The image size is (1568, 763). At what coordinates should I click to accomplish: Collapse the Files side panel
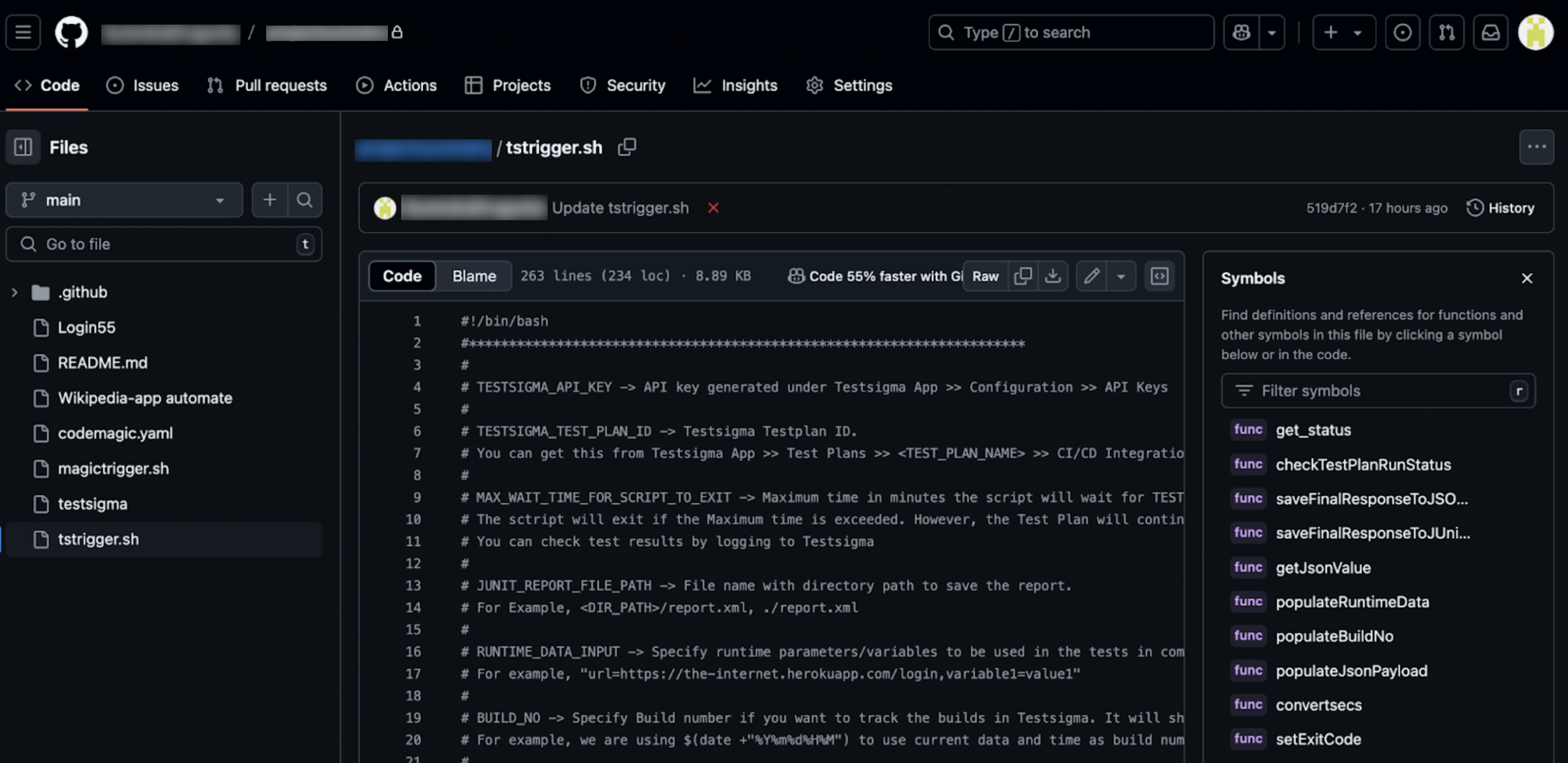tap(23, 147)
